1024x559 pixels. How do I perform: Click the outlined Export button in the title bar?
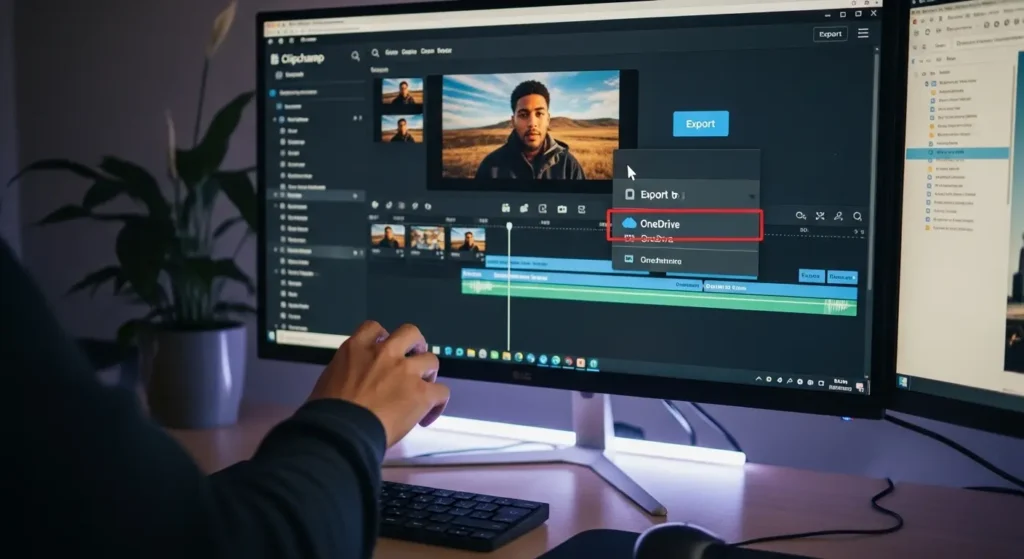pyautogui.click(x=830, y=34)
